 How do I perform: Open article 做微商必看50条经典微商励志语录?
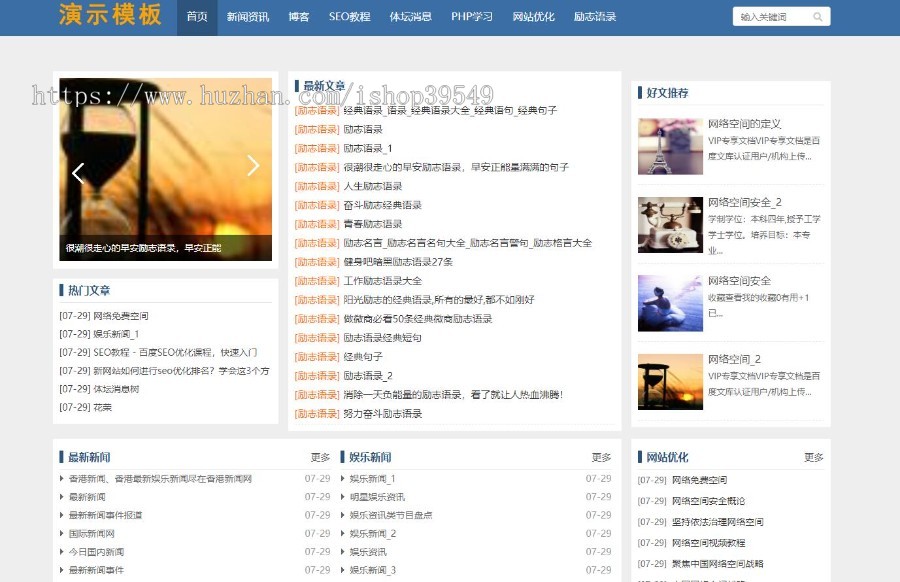pyautogui.click(x=417, y=319)
